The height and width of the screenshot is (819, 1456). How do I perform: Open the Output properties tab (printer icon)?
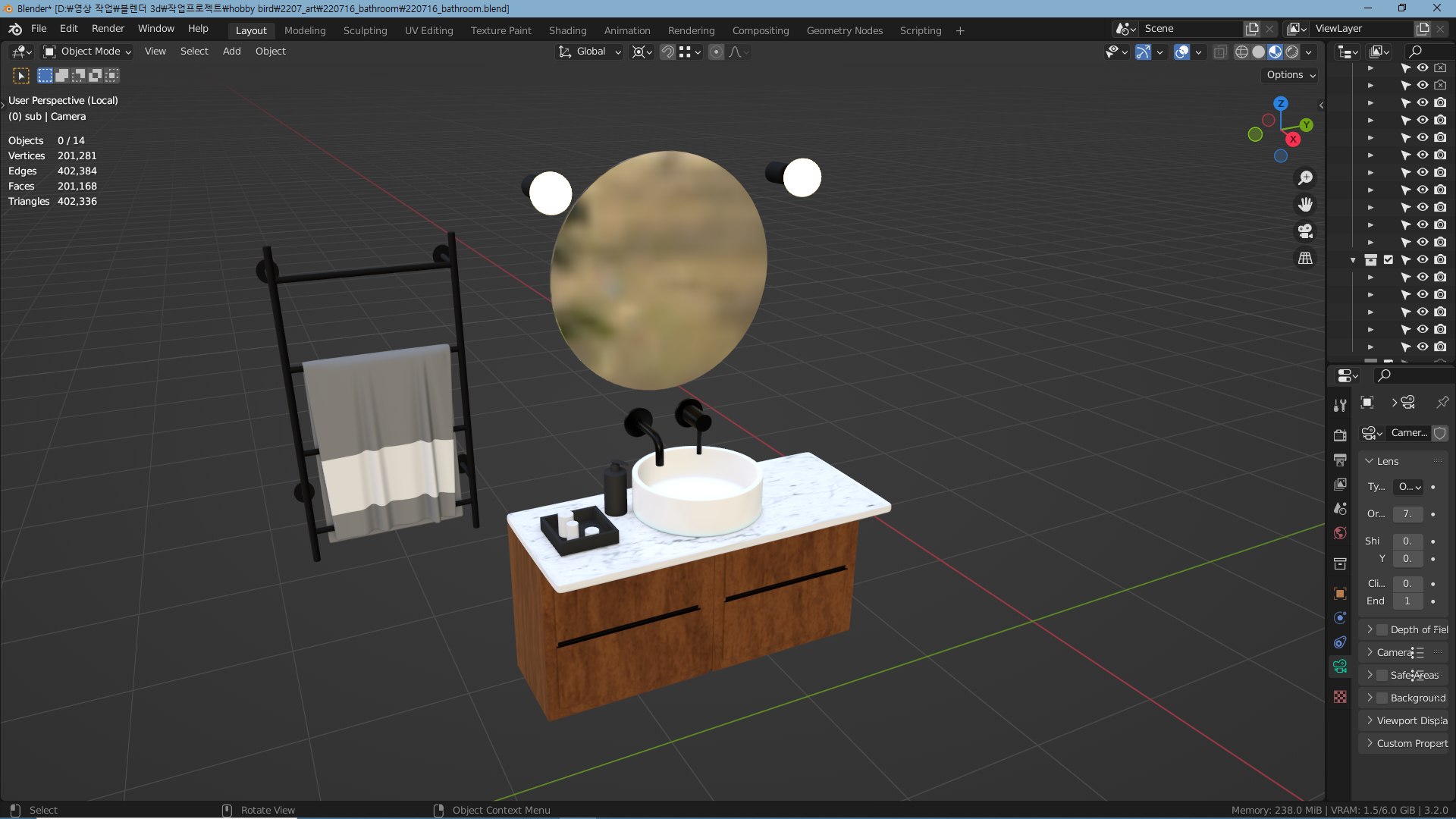coord(1340,460)
